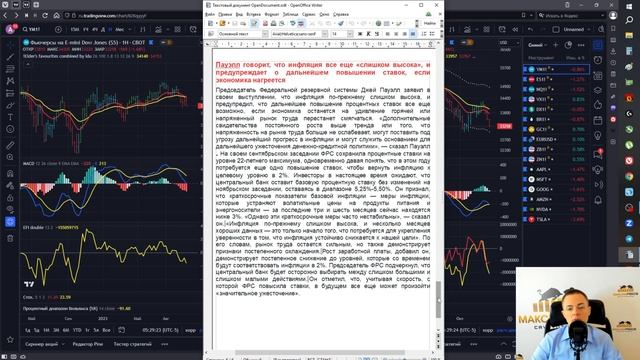The height and width of the screenshot is (360, 640).
Task: Select the ES1! row in watchlist
Action: 556,79
